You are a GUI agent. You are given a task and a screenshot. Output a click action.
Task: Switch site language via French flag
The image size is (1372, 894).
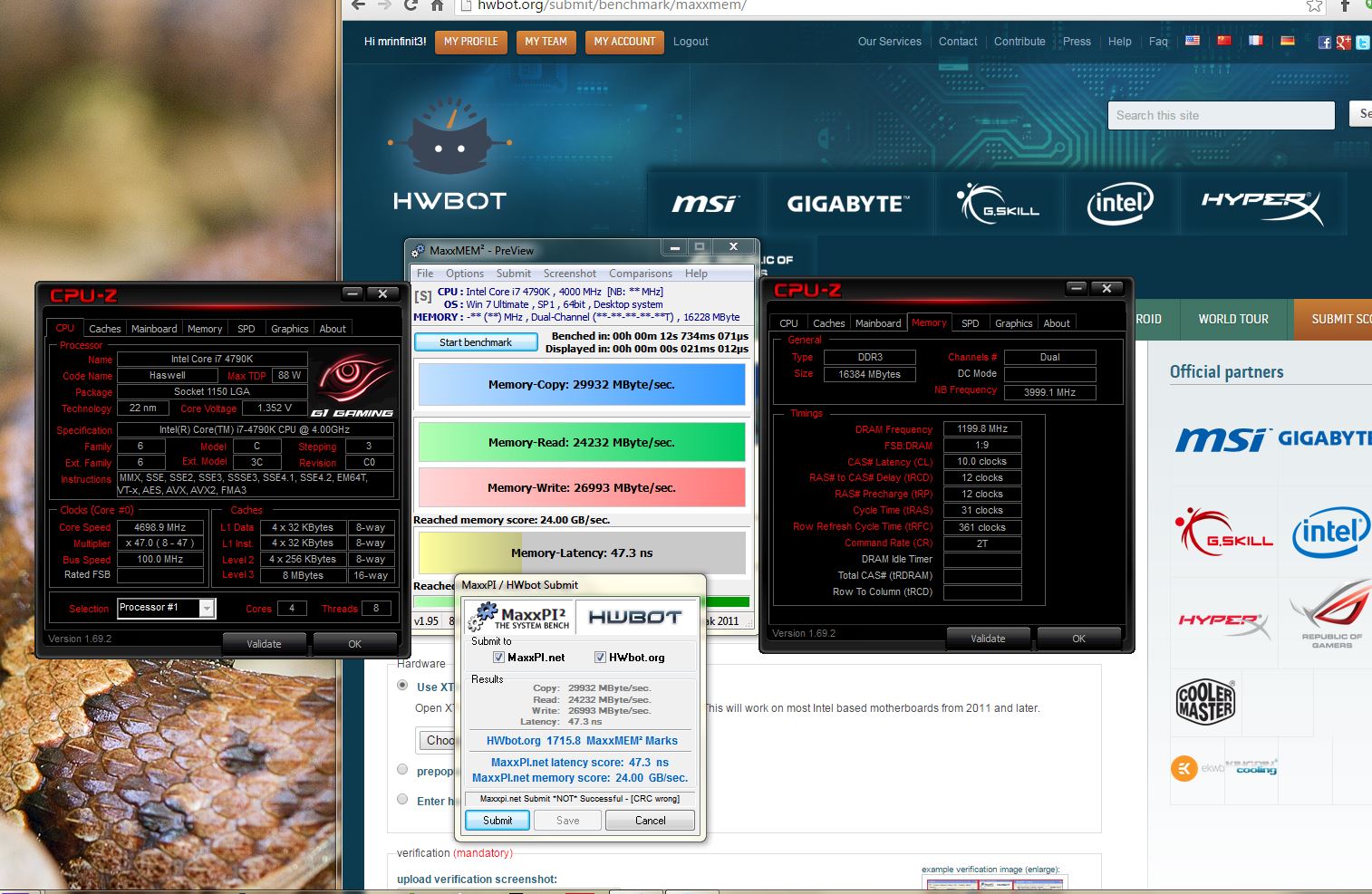point(1255,41)
